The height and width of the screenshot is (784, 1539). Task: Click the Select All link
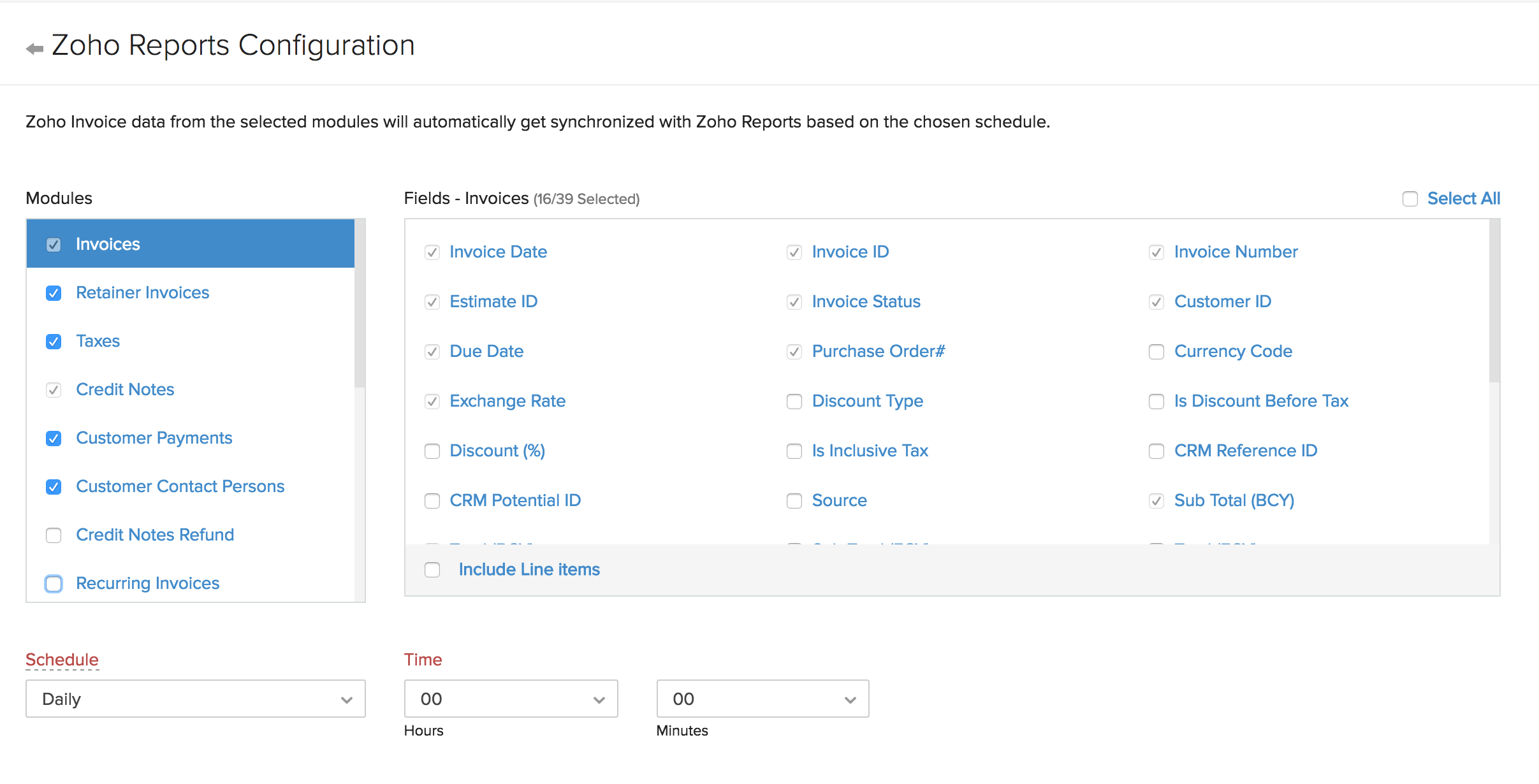(1463, 199)
